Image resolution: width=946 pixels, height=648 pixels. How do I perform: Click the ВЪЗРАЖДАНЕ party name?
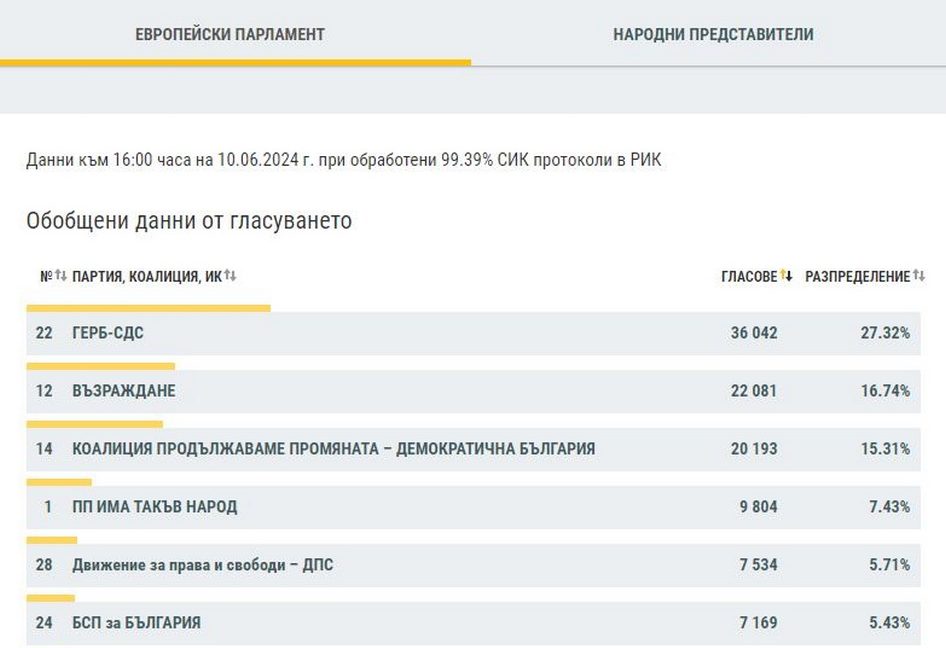(x=124, y=391)
